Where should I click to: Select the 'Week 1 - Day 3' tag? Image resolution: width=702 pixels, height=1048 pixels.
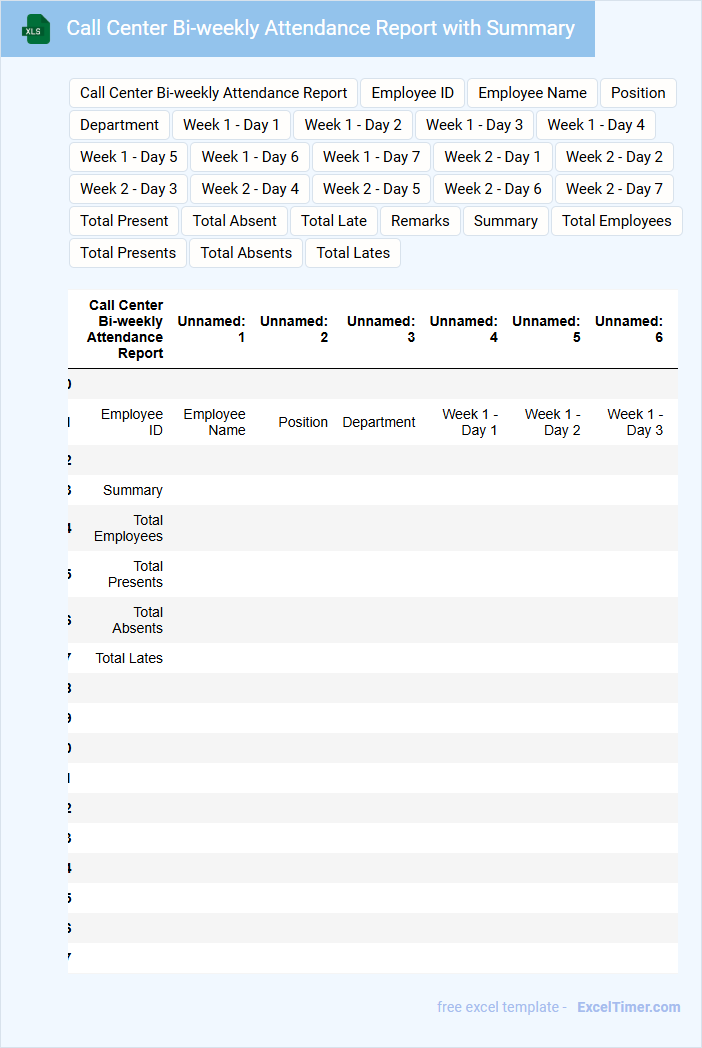[474, 125]
